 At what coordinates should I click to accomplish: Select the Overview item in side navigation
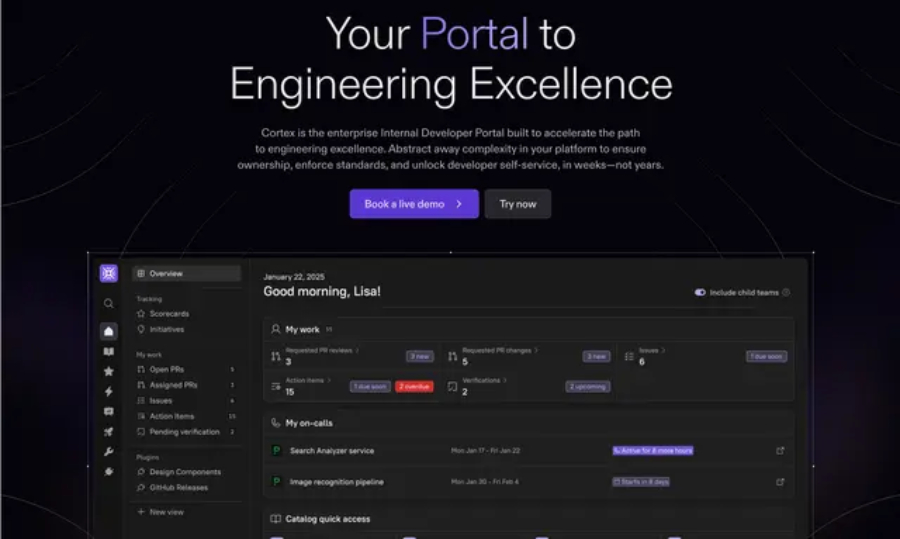click(187, 273)
